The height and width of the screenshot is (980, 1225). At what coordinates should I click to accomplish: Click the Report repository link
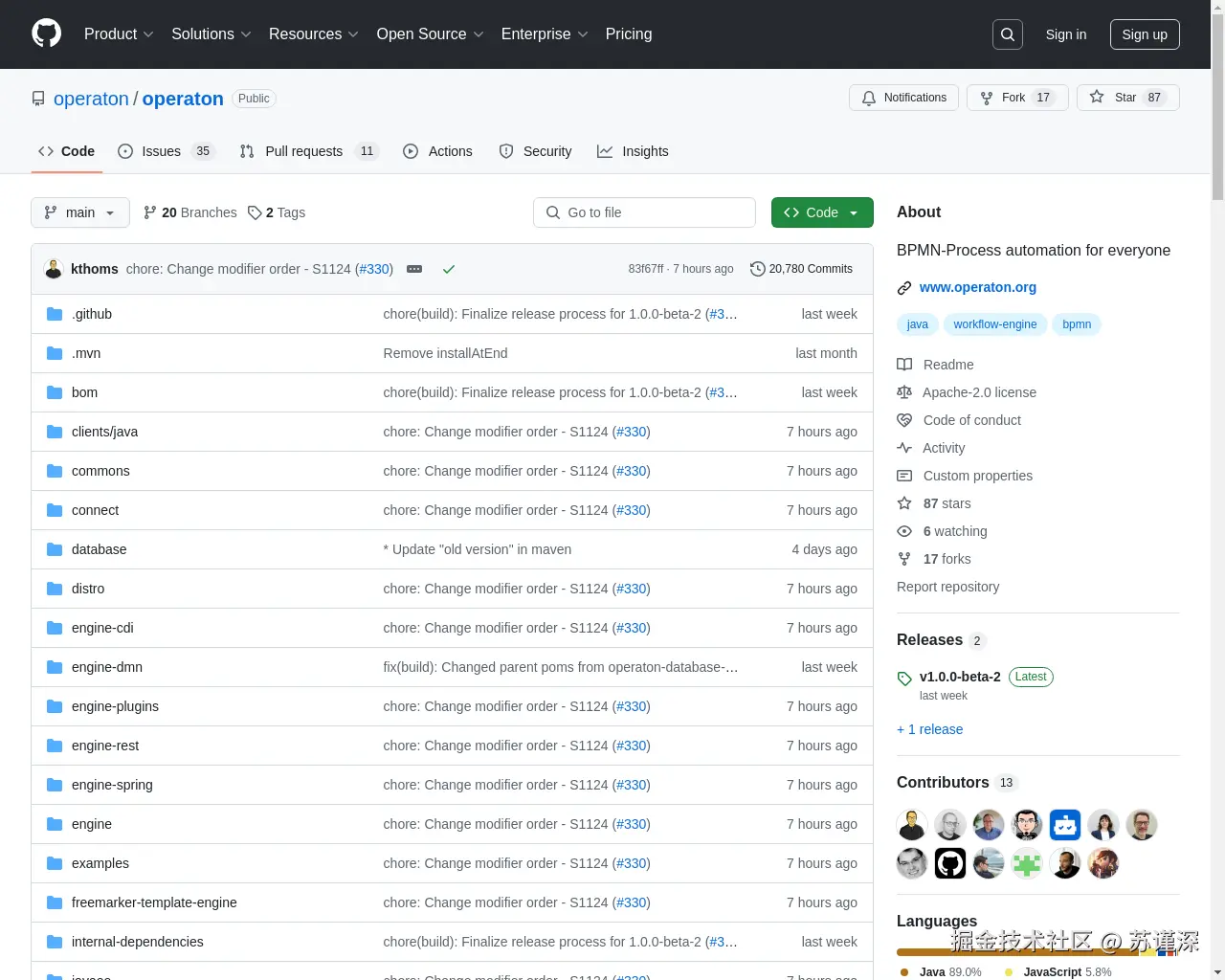click(x=948, y=587)
